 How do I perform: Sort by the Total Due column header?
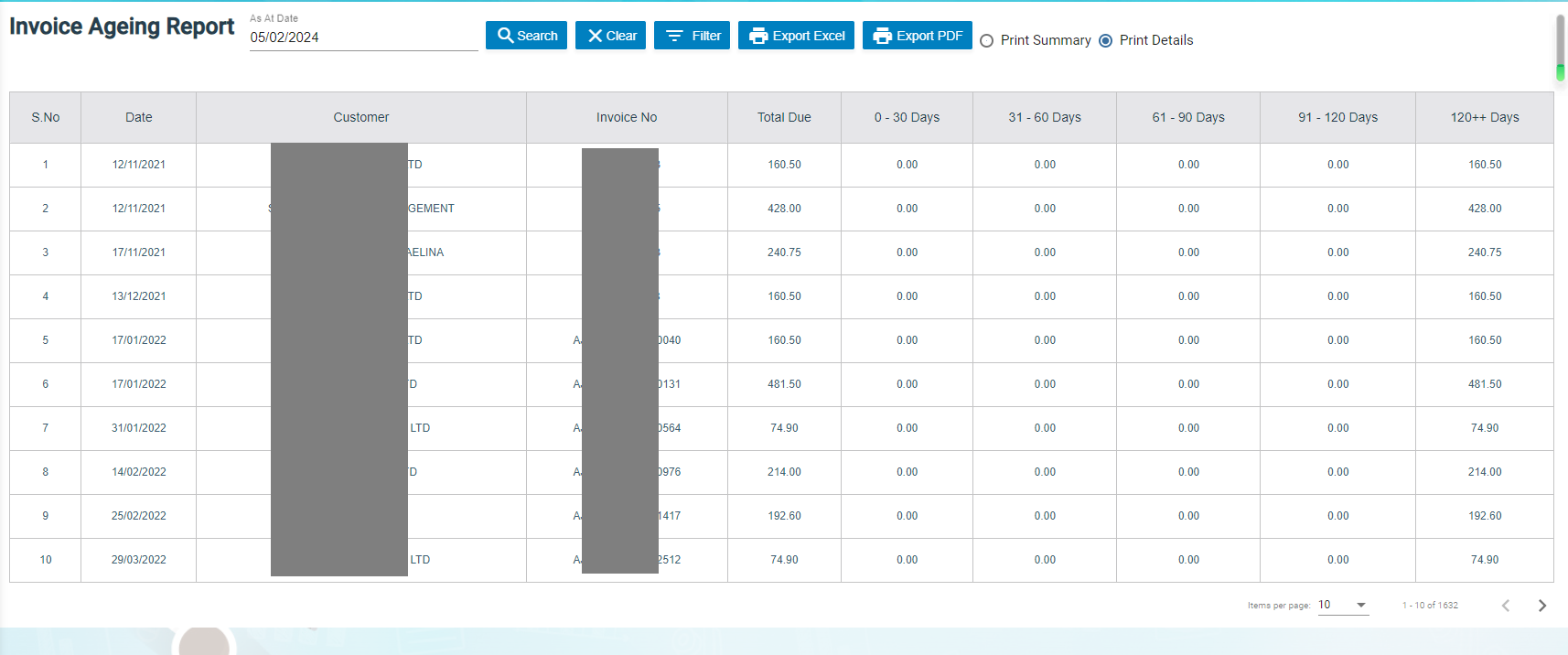tap(784, 117)
